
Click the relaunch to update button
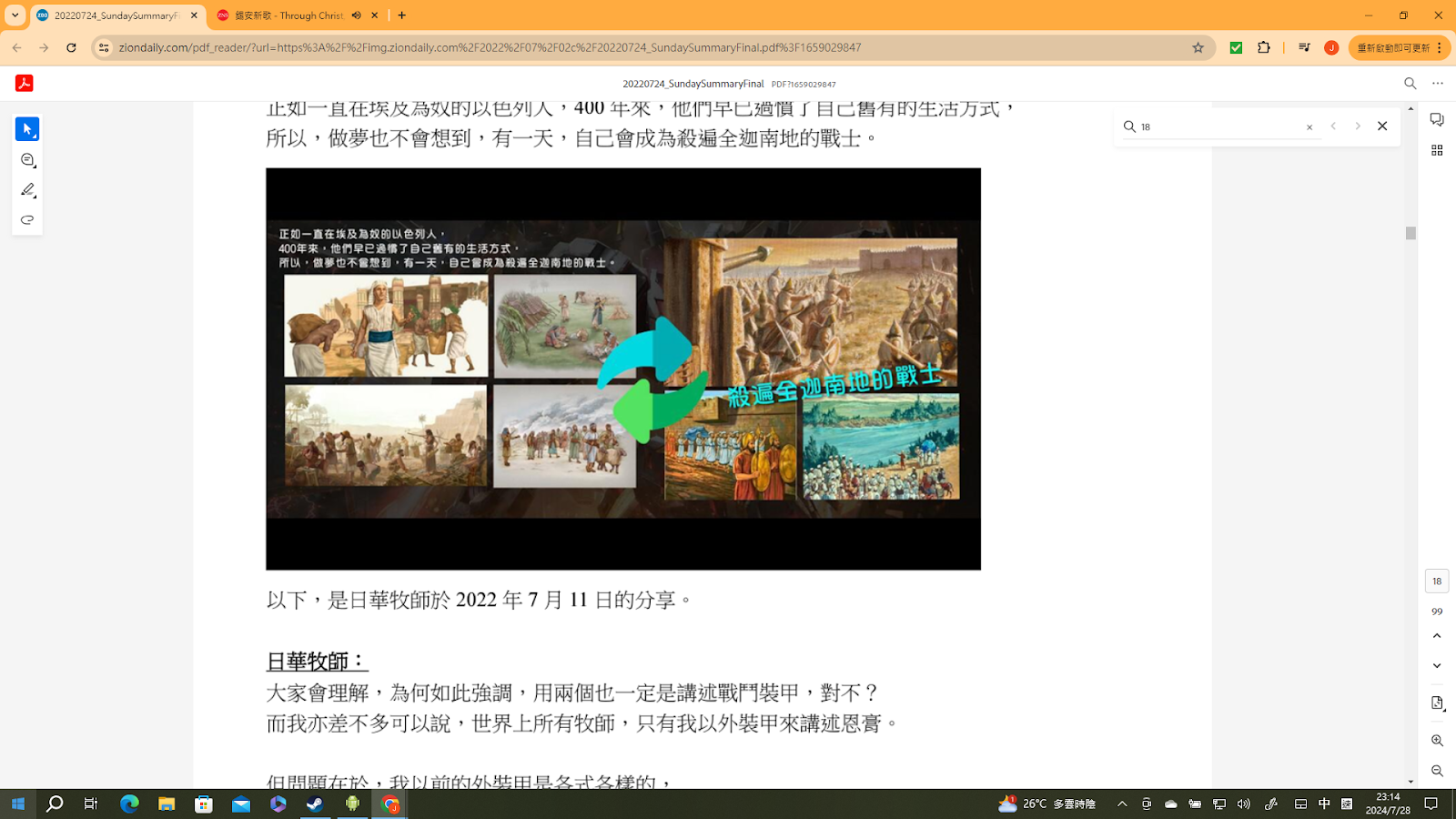click(x=1400, y=47)
